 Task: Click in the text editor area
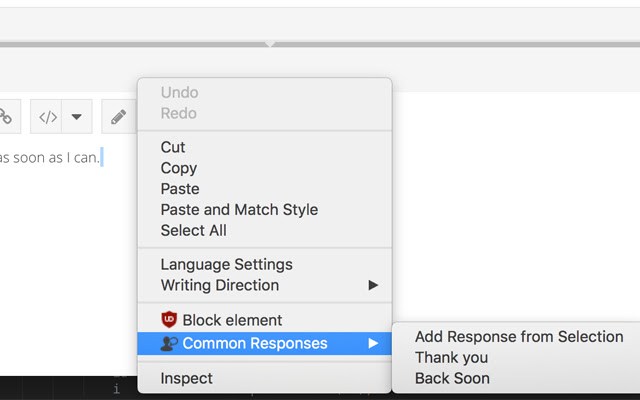(x=60, y=250)
